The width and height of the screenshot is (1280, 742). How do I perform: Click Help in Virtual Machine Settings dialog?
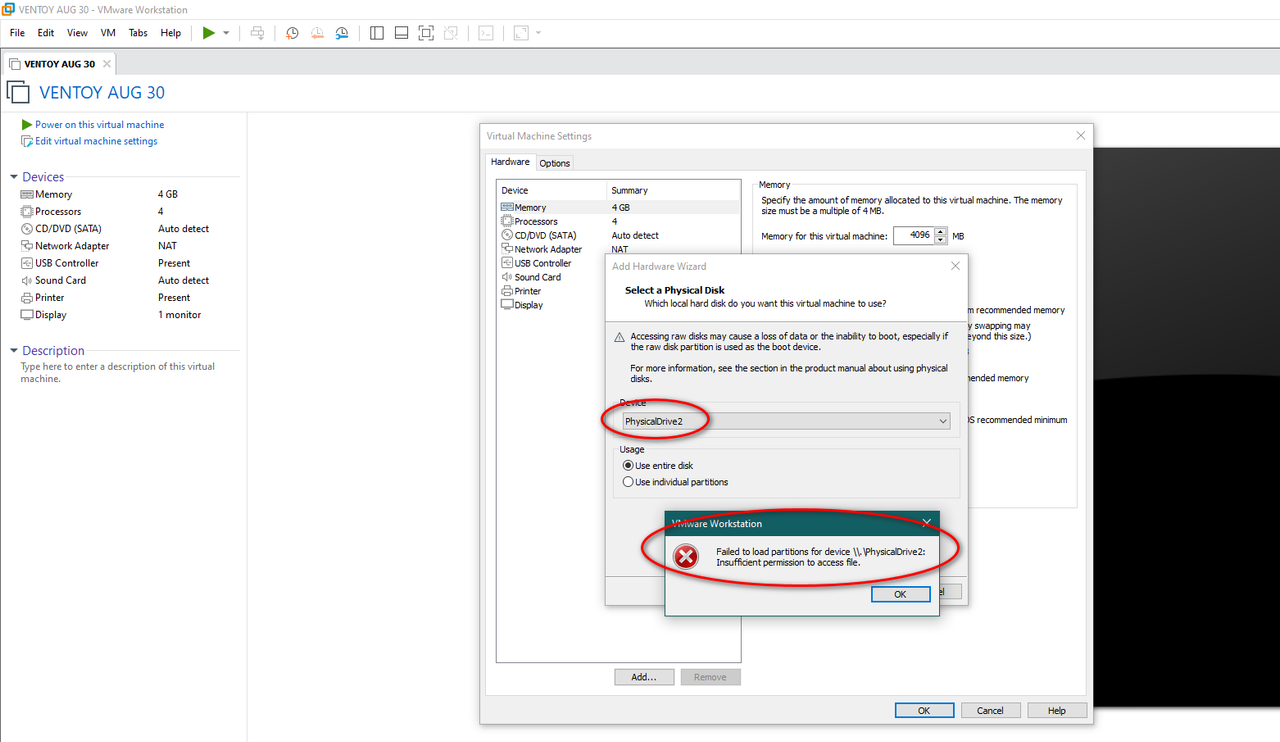click(1057, 710)
